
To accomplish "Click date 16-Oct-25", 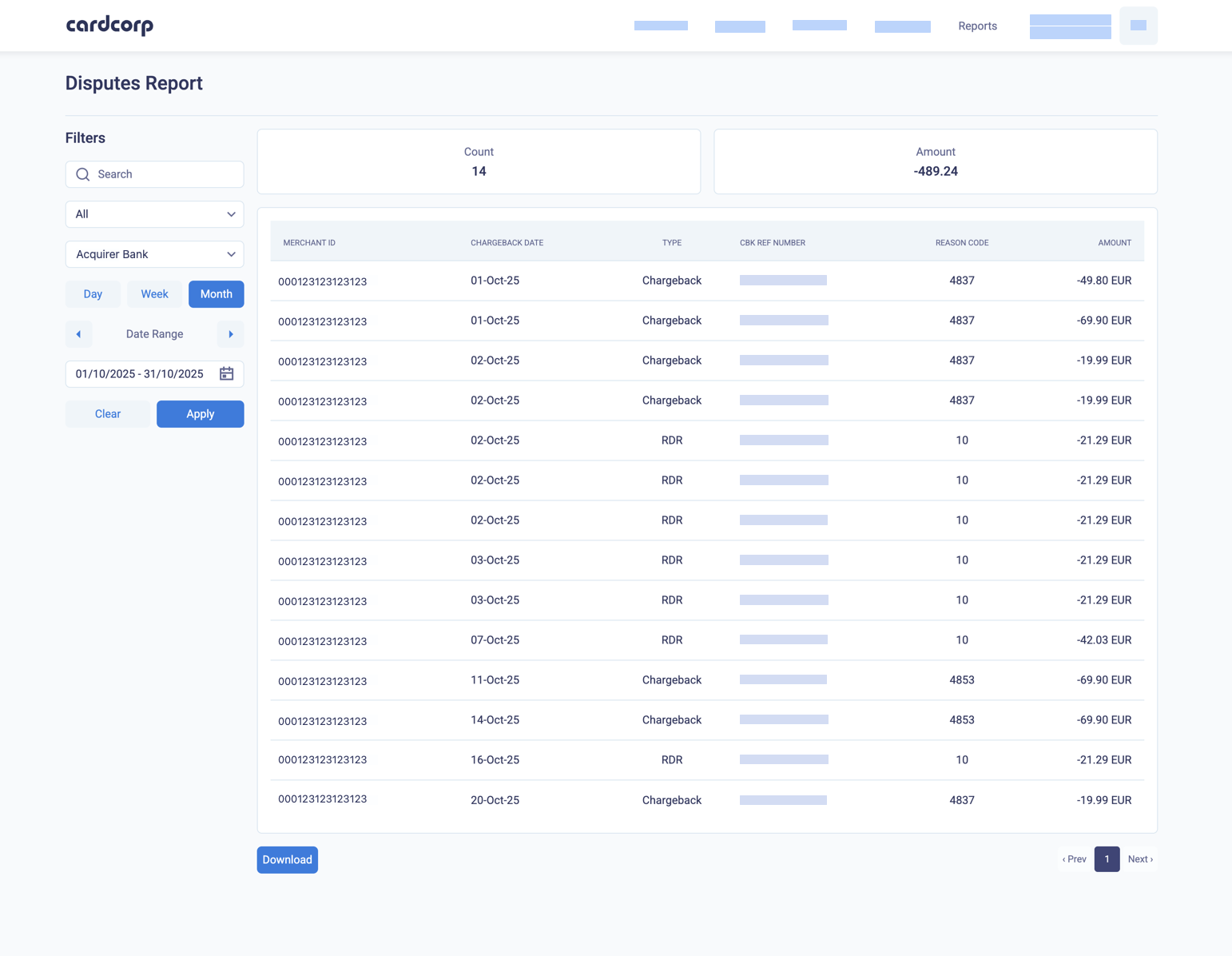I will [495, 760].
